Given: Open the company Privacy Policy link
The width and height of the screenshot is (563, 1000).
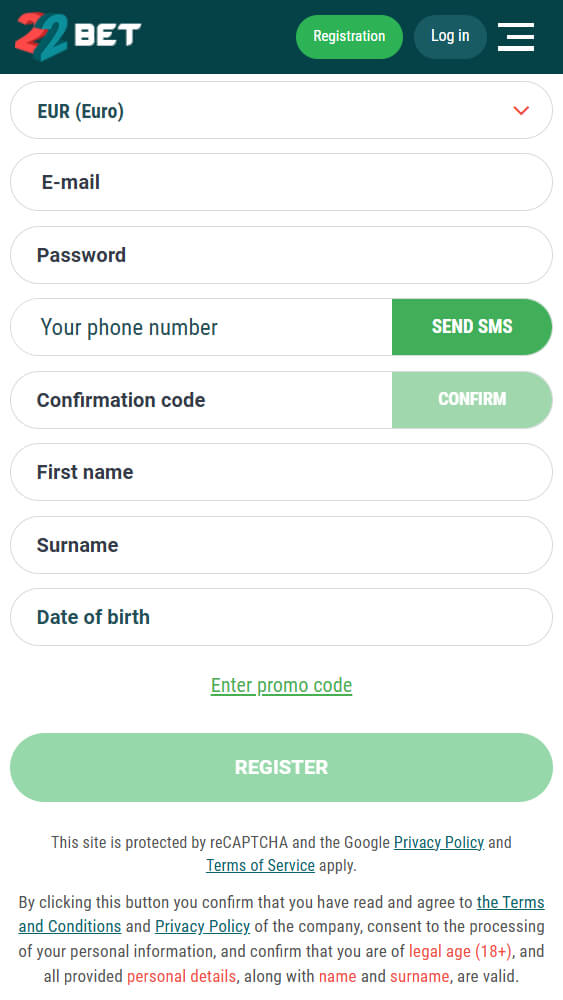Looking at the screenshot, I should (x=202, y=927).
